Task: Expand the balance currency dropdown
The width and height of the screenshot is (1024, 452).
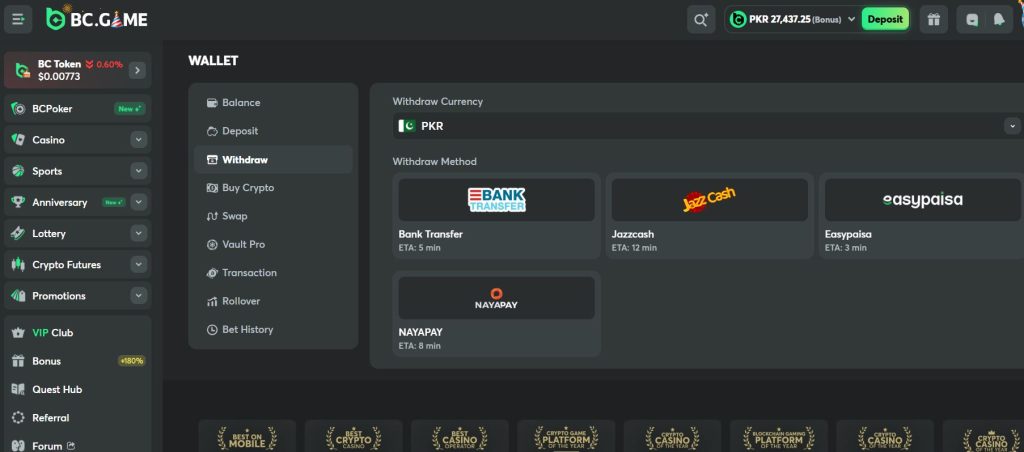Action: point(851,19)
